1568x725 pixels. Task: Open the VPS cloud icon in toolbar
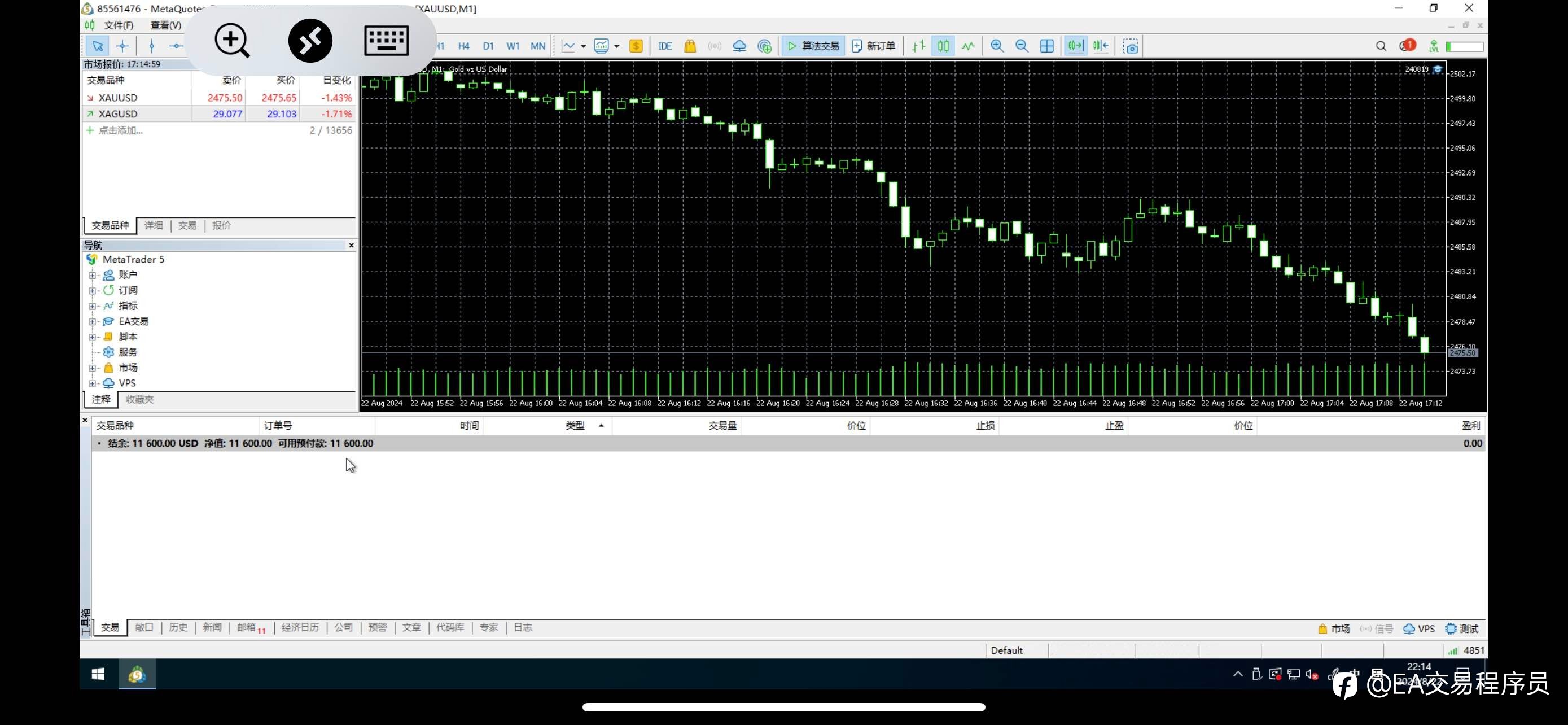pyautogui.click(x=739, y=46)
